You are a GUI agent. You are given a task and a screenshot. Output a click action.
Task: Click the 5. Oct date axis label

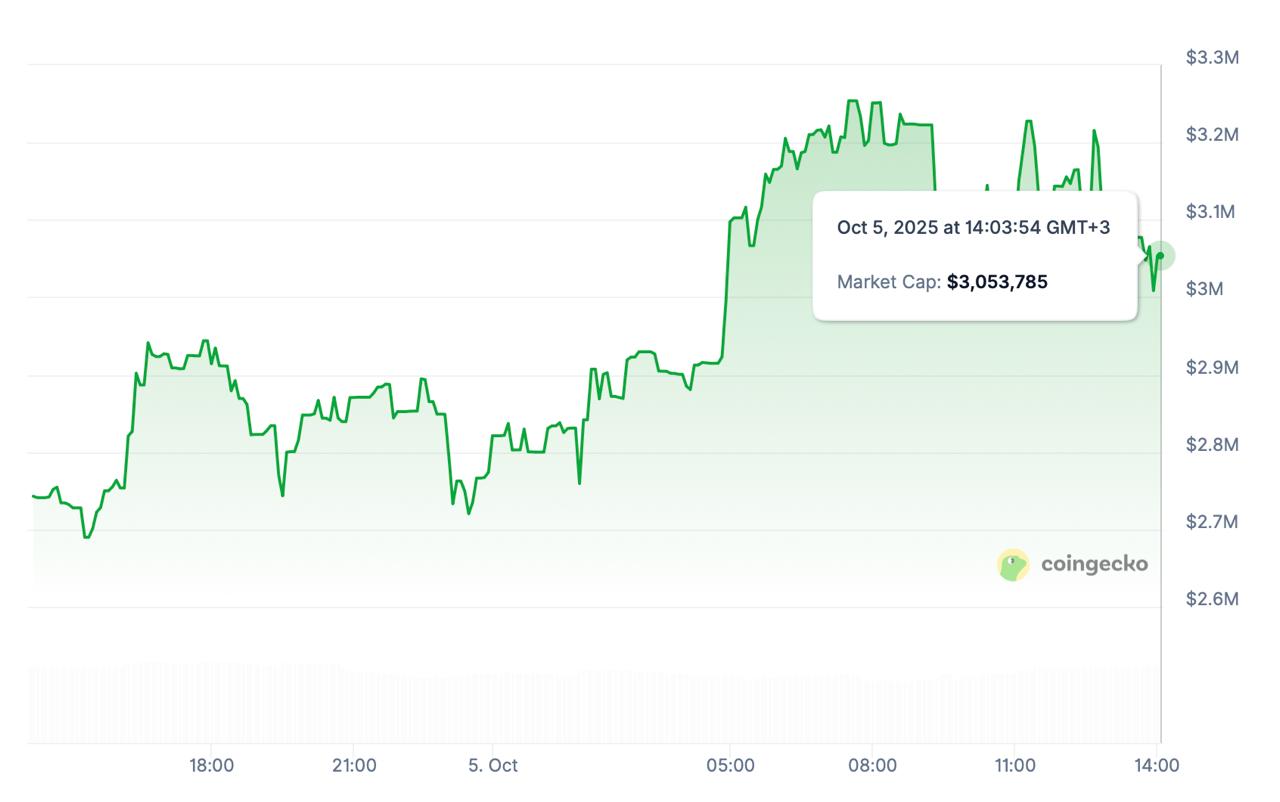493,766
